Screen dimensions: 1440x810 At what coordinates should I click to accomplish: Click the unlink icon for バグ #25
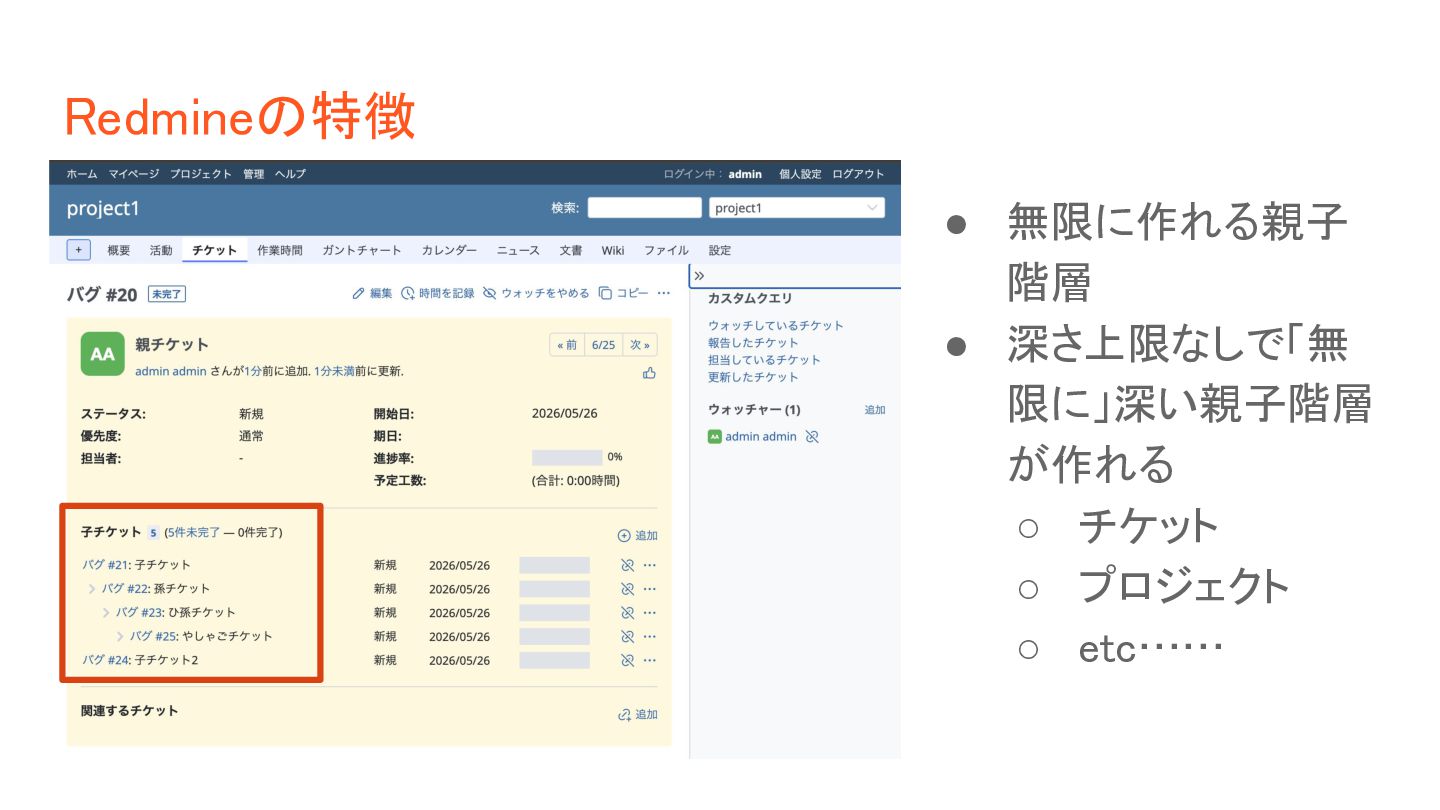pyautogui.click(x=628, y=637)
